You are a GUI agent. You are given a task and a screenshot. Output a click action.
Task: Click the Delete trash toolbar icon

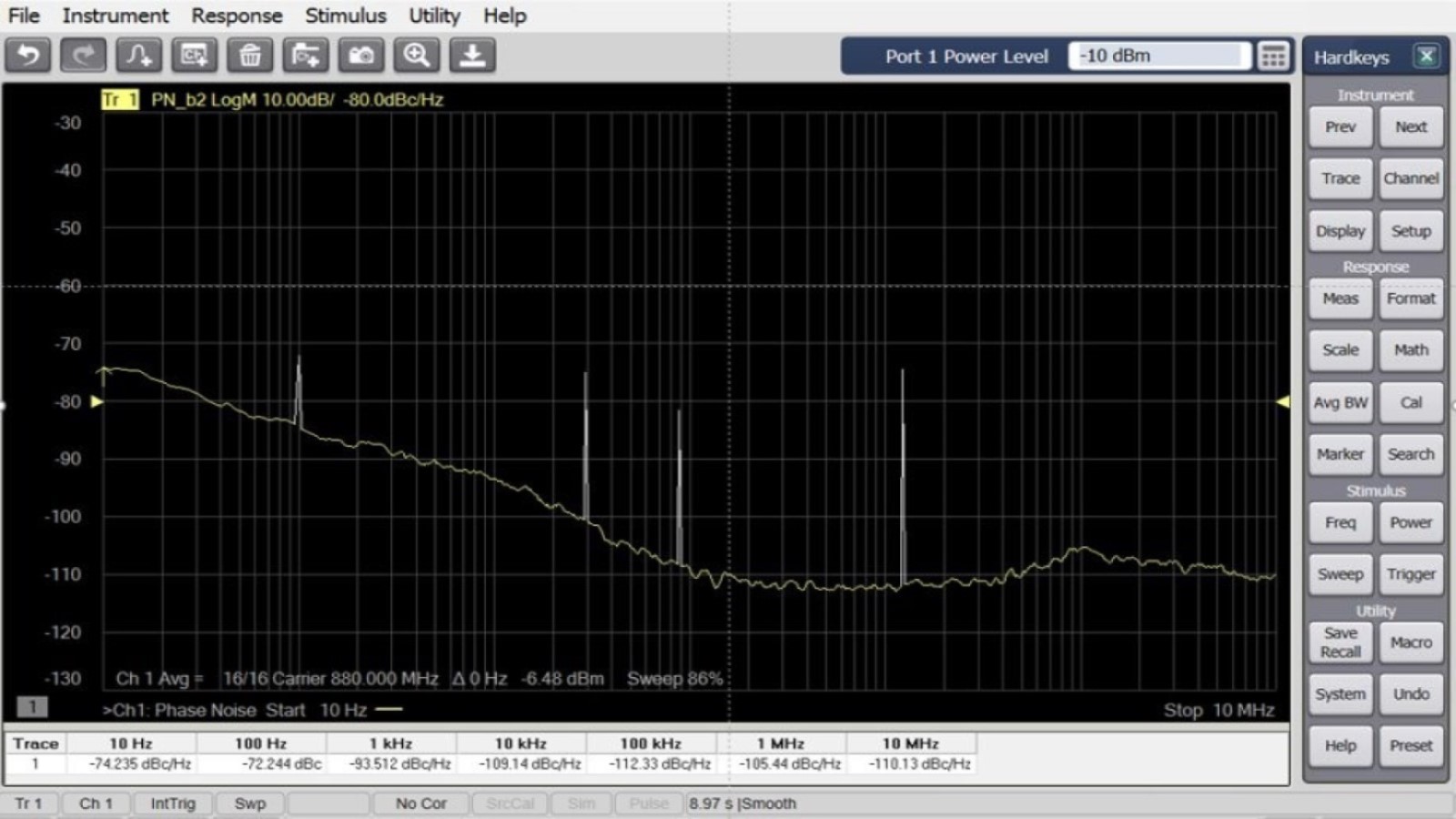click(251, 55)
